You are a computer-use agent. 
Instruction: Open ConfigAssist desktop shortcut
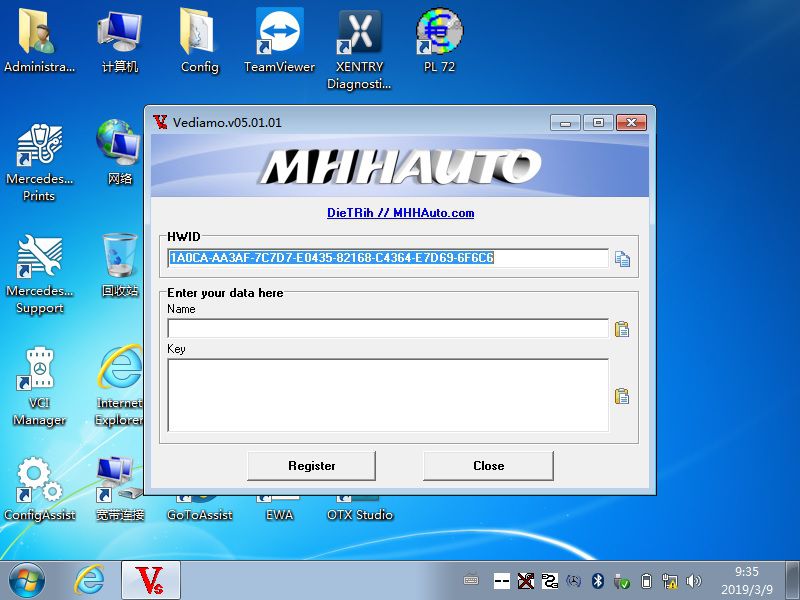point(39,489)
